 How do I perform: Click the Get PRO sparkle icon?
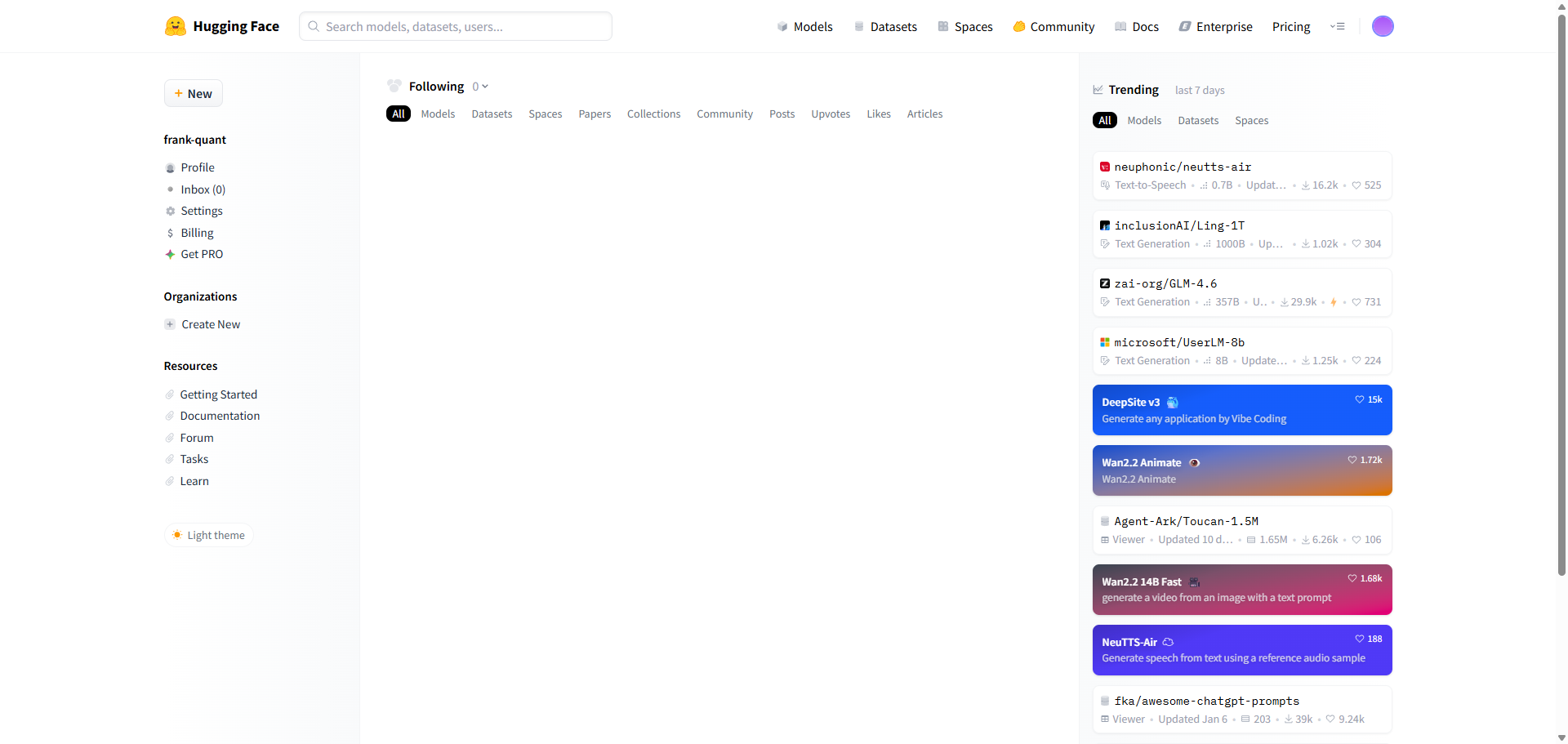tap(170, 254)
